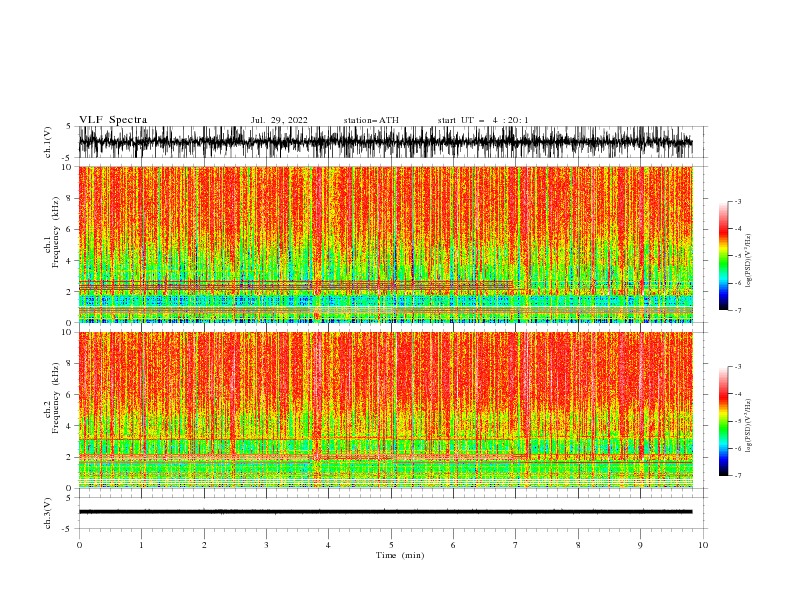The image size is (792, 612).
Task: Click the time axis tick label "9"
Action: click(x=640, y=545)
